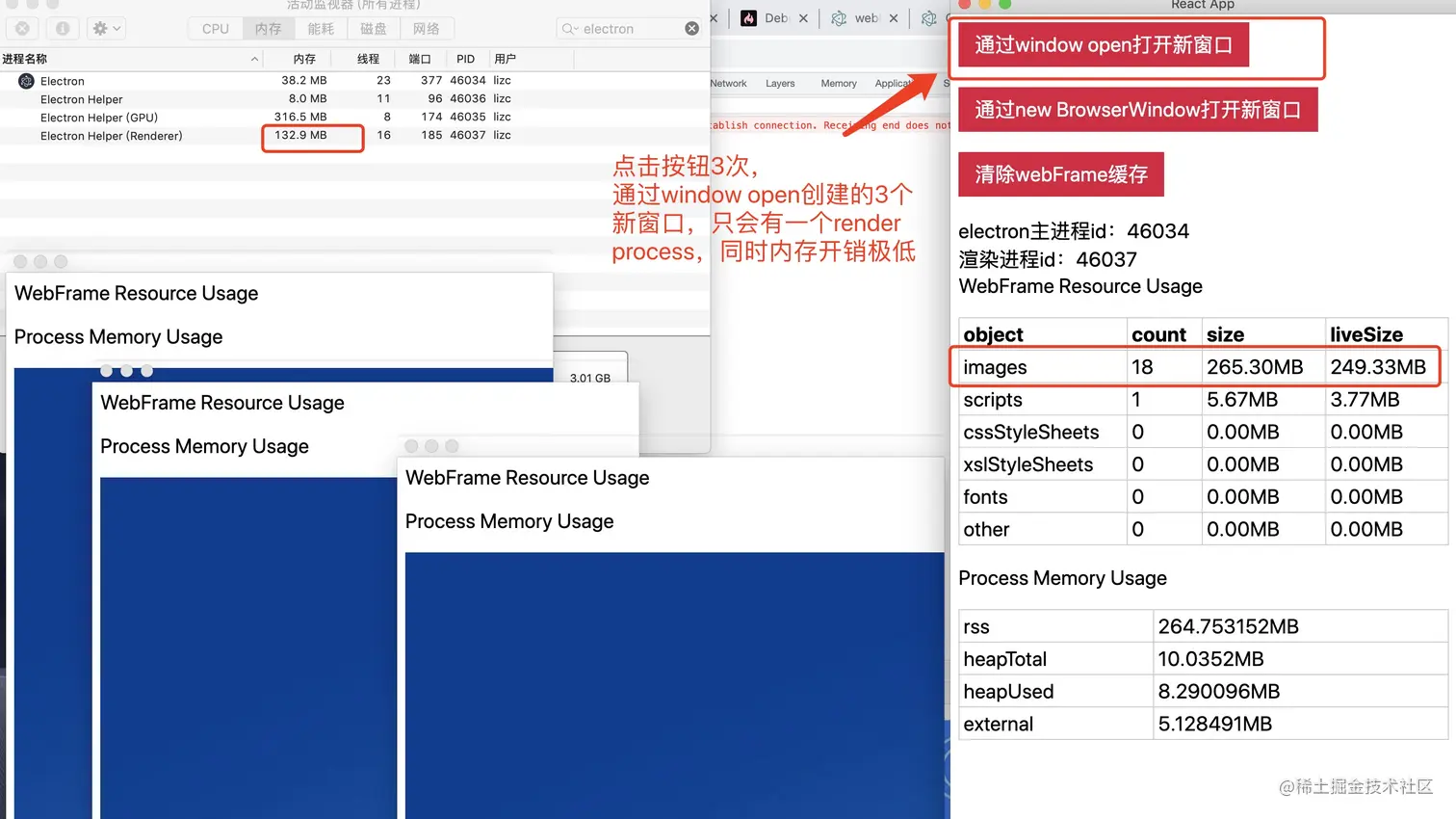Select the Network tab in DevTools
Screen dimensions: 1456x819
[728, 83]
